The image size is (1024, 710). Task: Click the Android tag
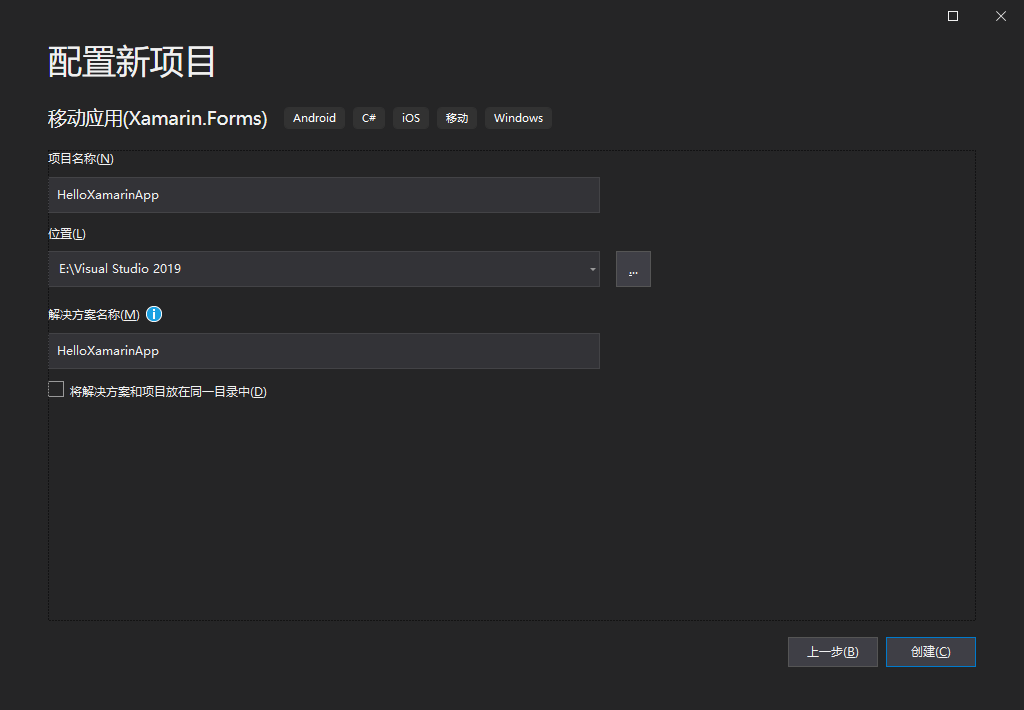click(314, 118)
